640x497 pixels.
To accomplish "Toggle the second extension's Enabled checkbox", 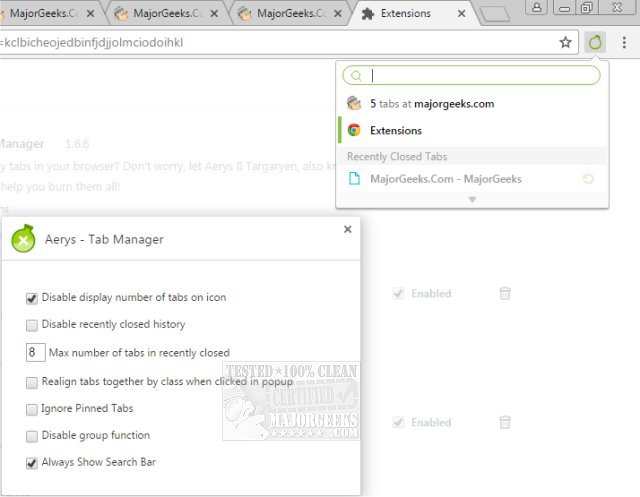I will tap(398, 422).
